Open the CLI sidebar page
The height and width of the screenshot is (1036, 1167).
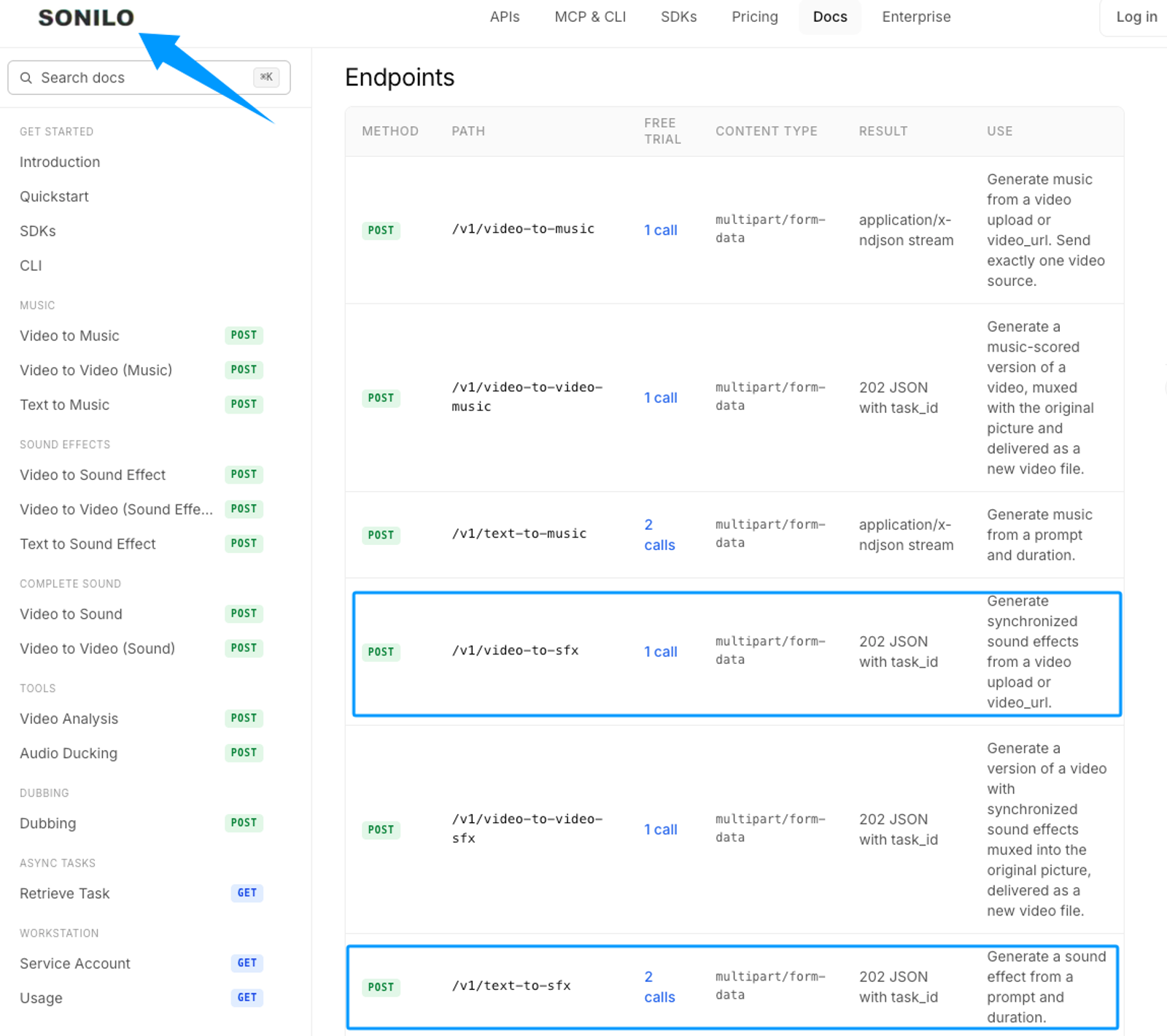click(x=31, y=266)
